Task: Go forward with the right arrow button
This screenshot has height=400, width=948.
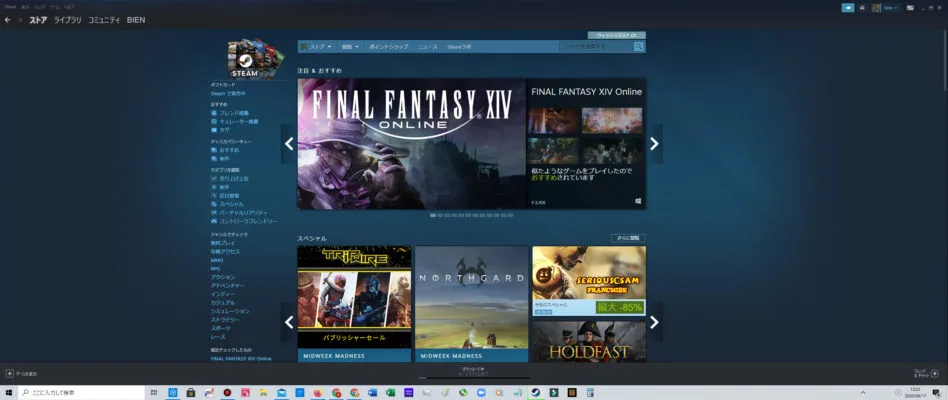Action: tap(20, 20)
